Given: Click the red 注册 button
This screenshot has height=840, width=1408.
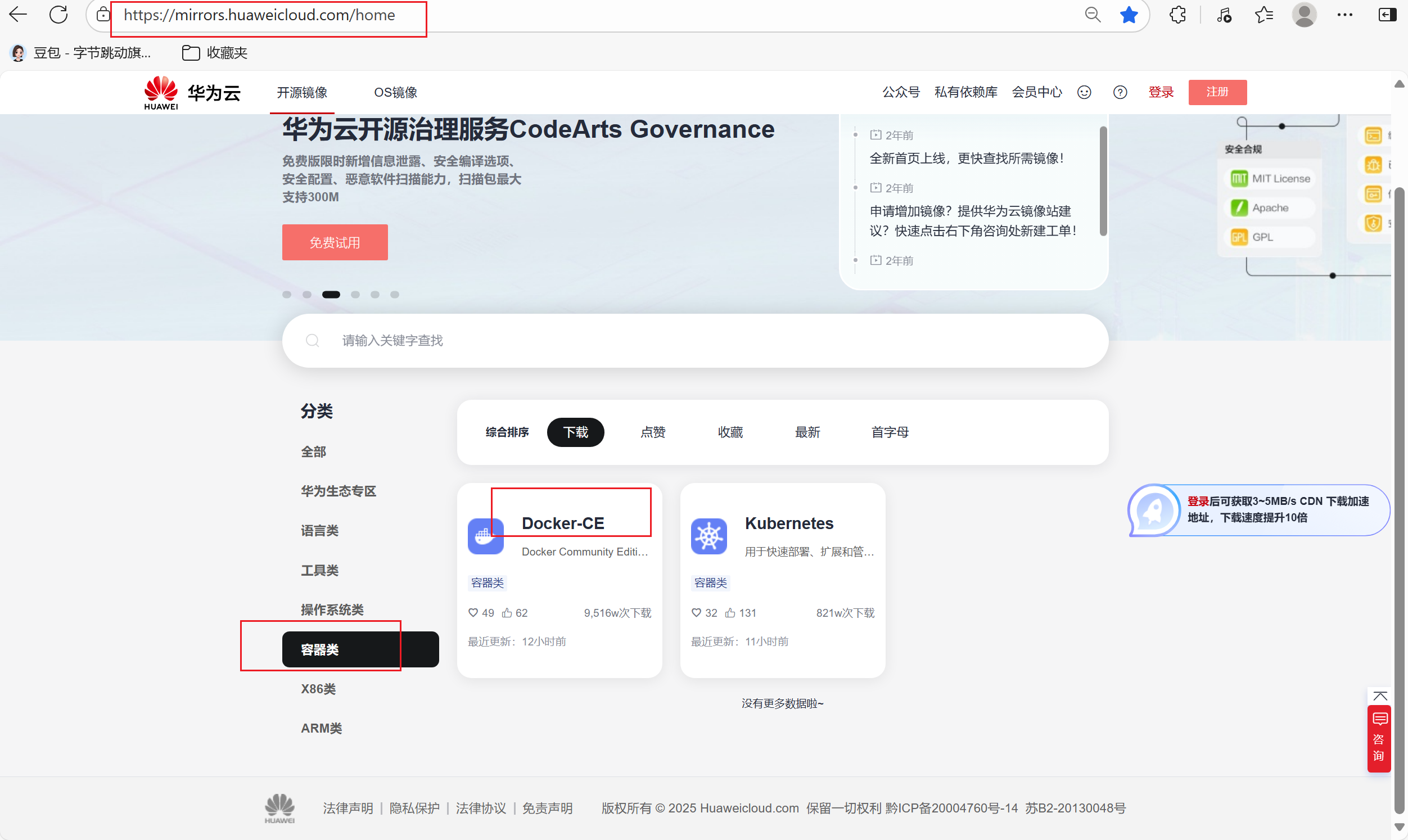Looking at the screenshot, I should pyautogui.click(x=1217, y=92).
